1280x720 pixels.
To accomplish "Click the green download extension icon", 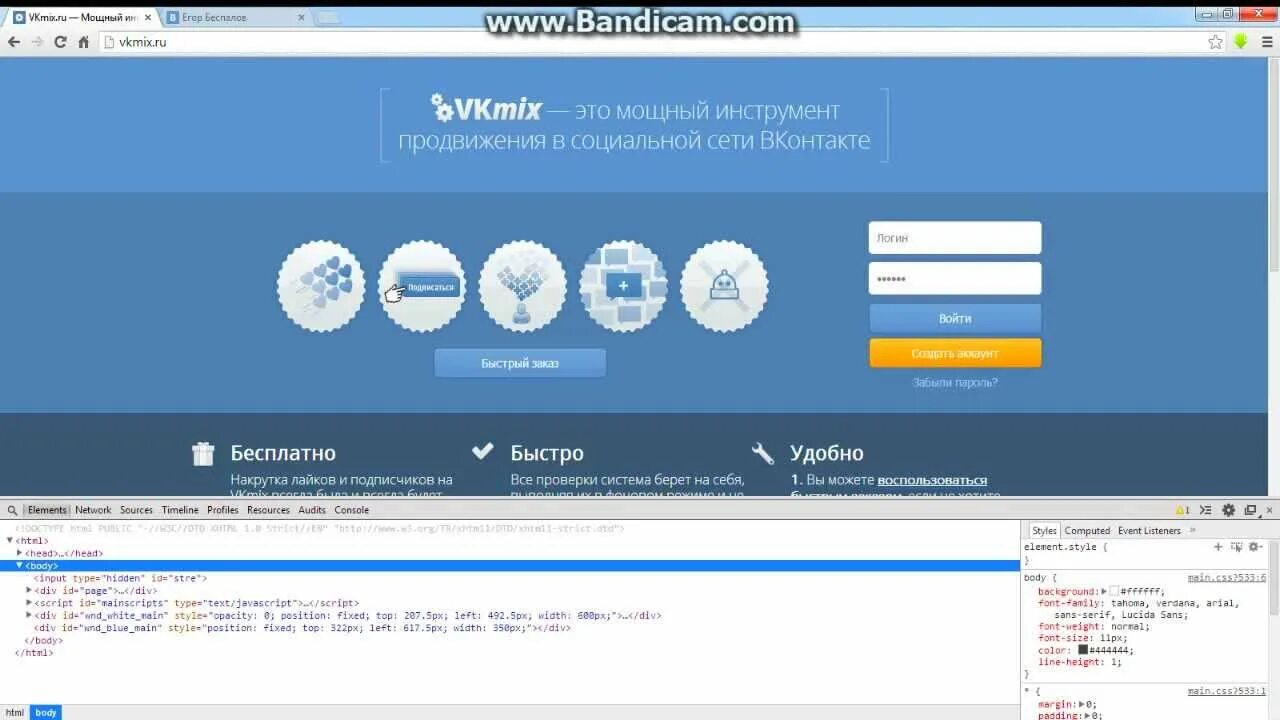I will click(x=1241, y=42).
